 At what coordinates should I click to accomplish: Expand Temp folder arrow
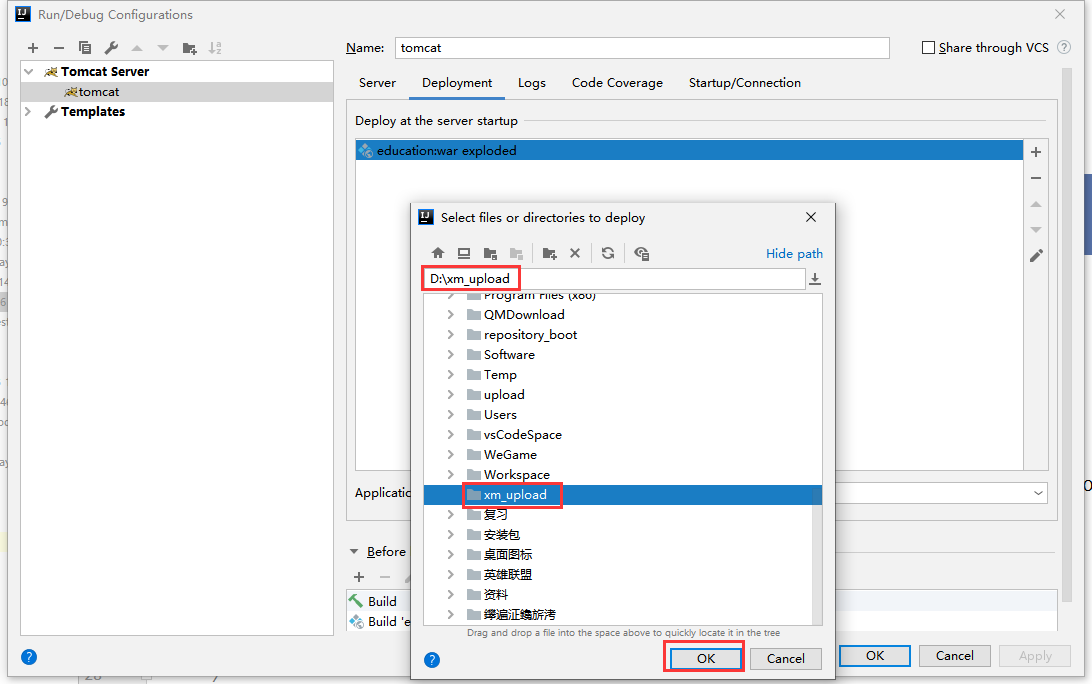click(x=451, y=375)
